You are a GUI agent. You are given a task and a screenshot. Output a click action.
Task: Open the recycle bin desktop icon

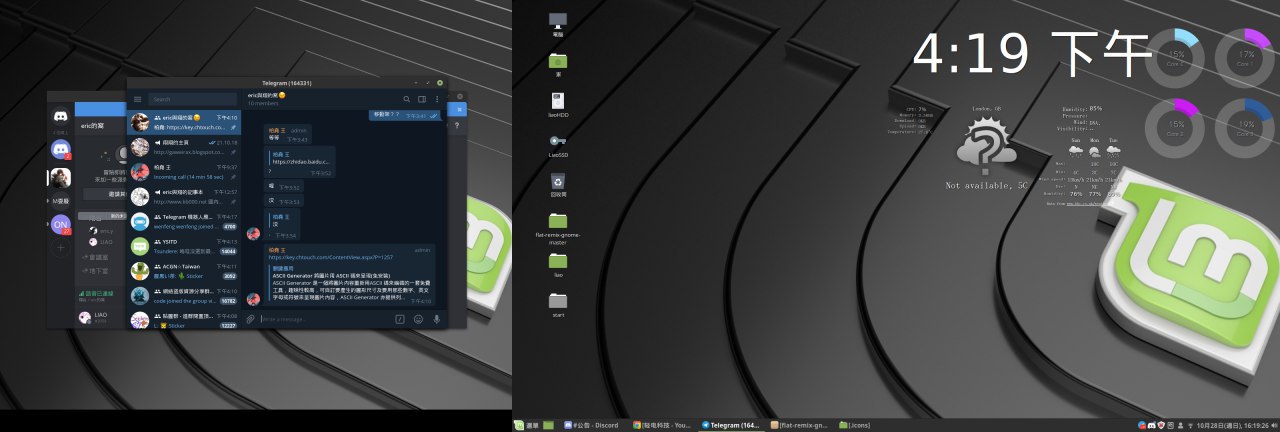558,184
